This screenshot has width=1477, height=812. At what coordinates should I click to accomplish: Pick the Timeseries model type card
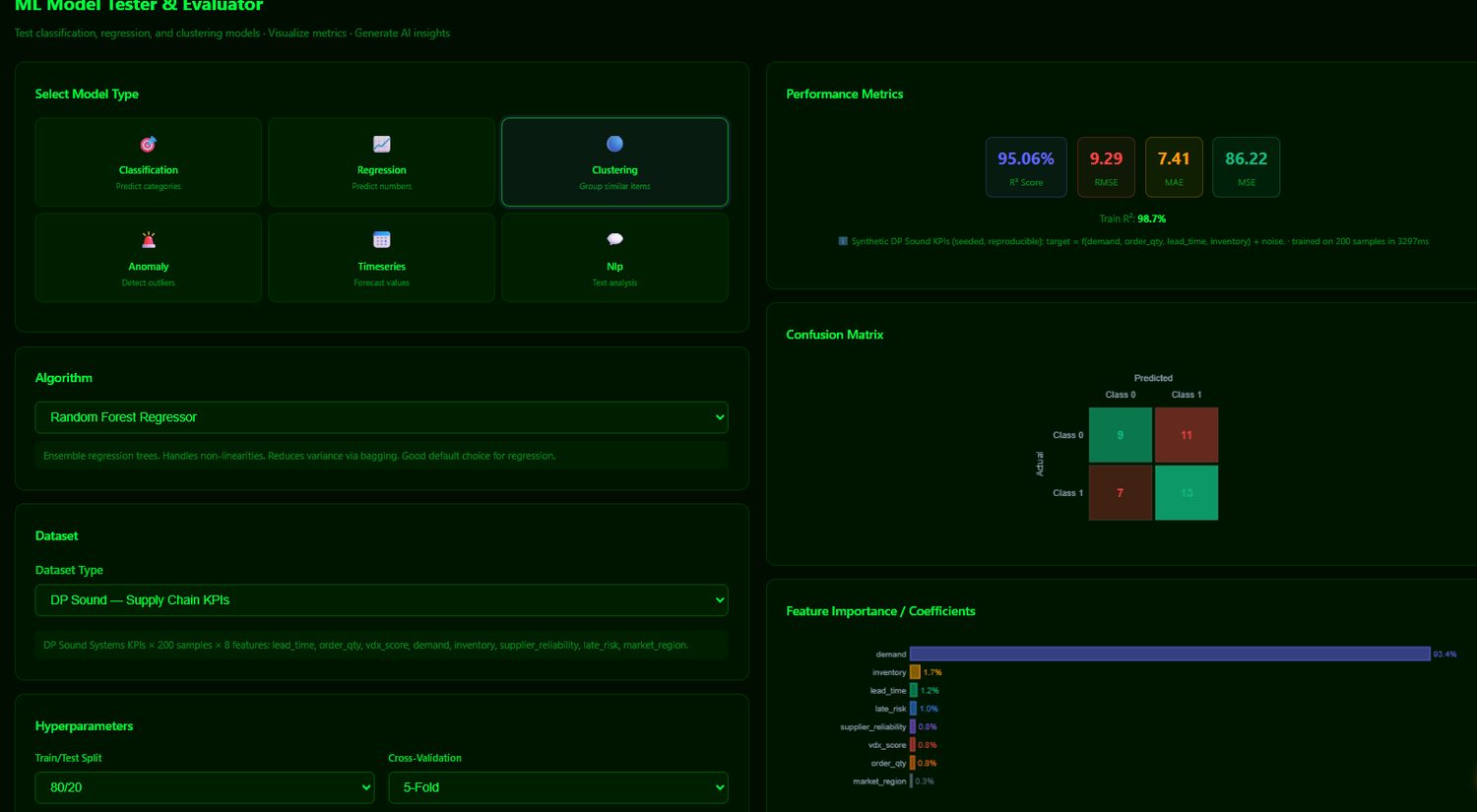381,258
